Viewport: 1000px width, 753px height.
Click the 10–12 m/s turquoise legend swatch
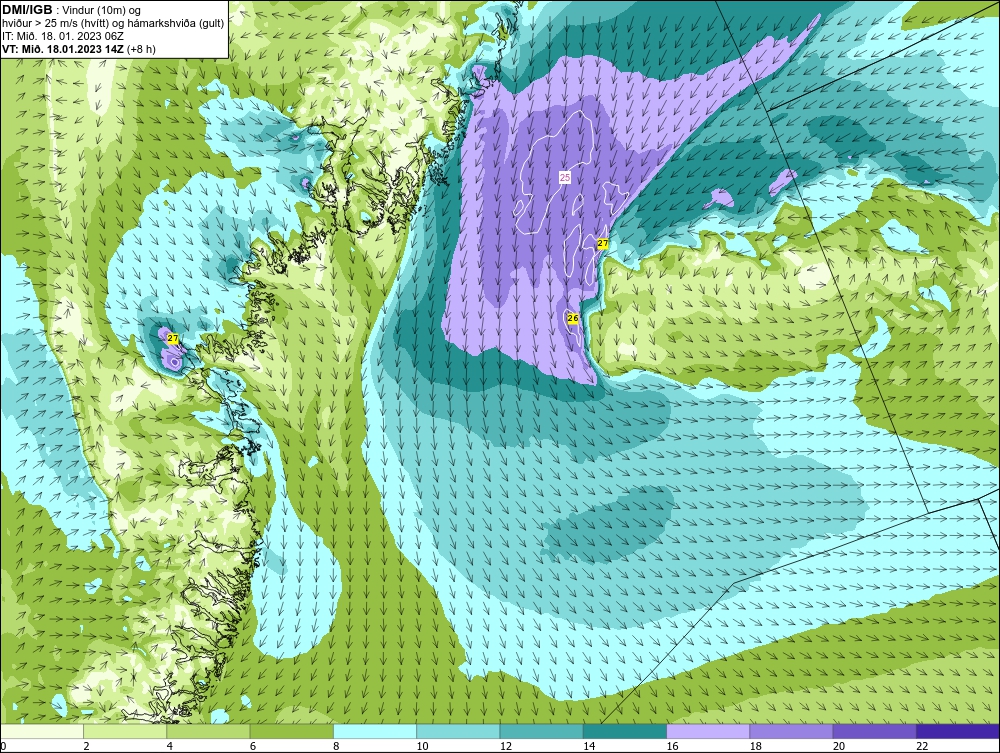[458, 731]
